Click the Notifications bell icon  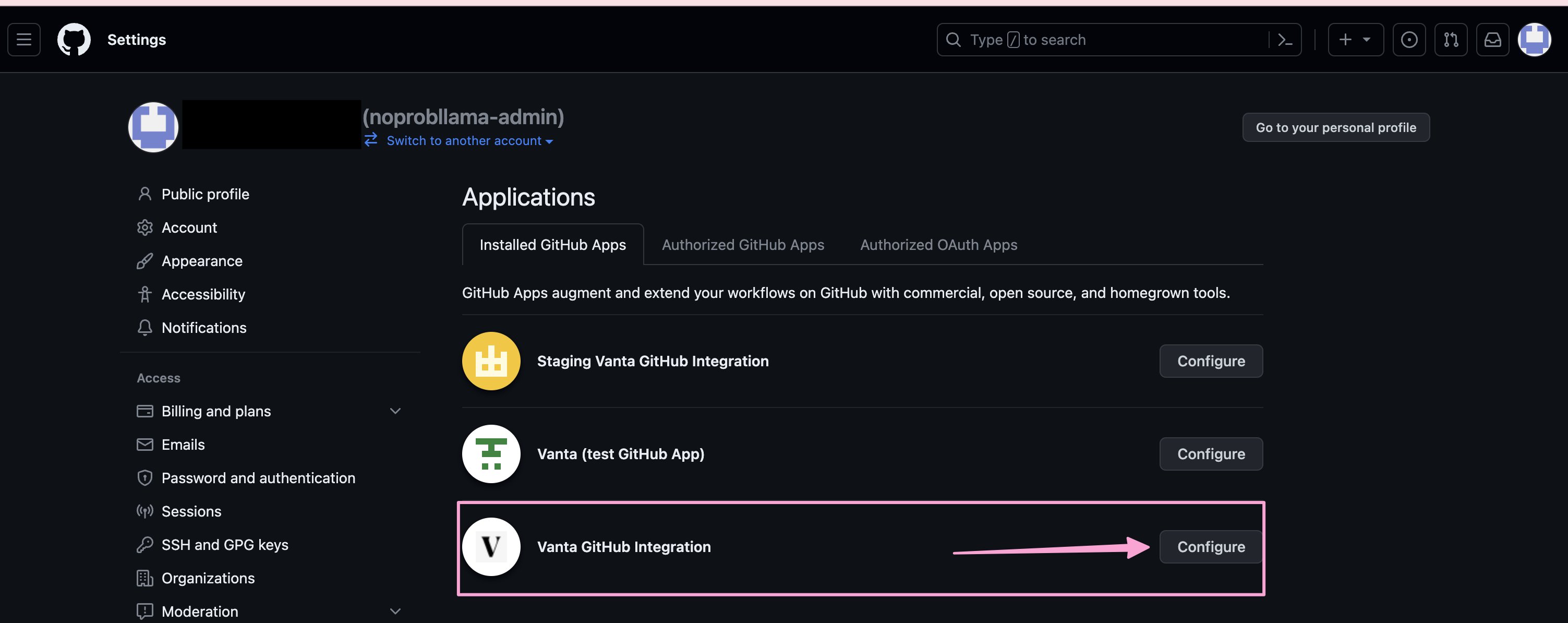point(145,328)
